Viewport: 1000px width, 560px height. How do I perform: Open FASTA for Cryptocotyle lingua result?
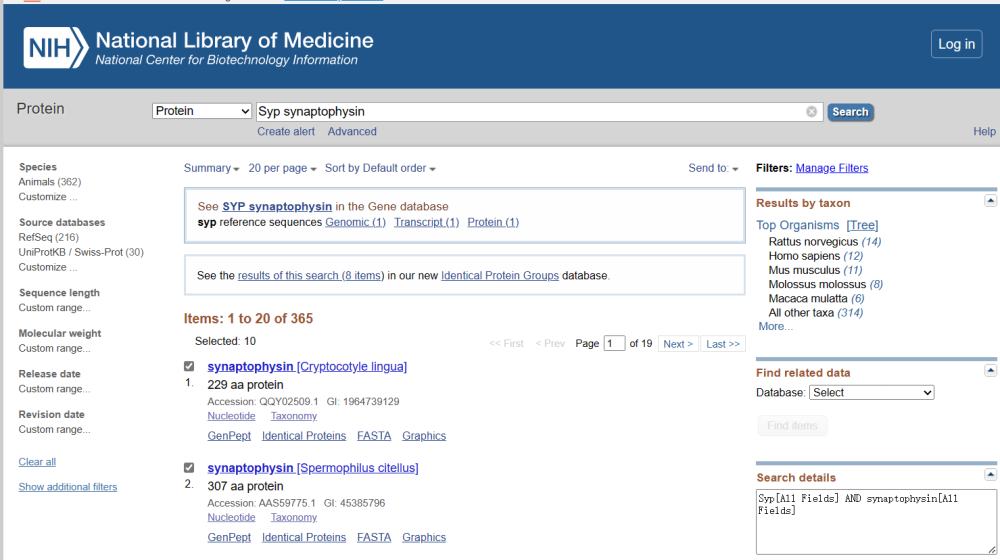click(x=374, y=436)
